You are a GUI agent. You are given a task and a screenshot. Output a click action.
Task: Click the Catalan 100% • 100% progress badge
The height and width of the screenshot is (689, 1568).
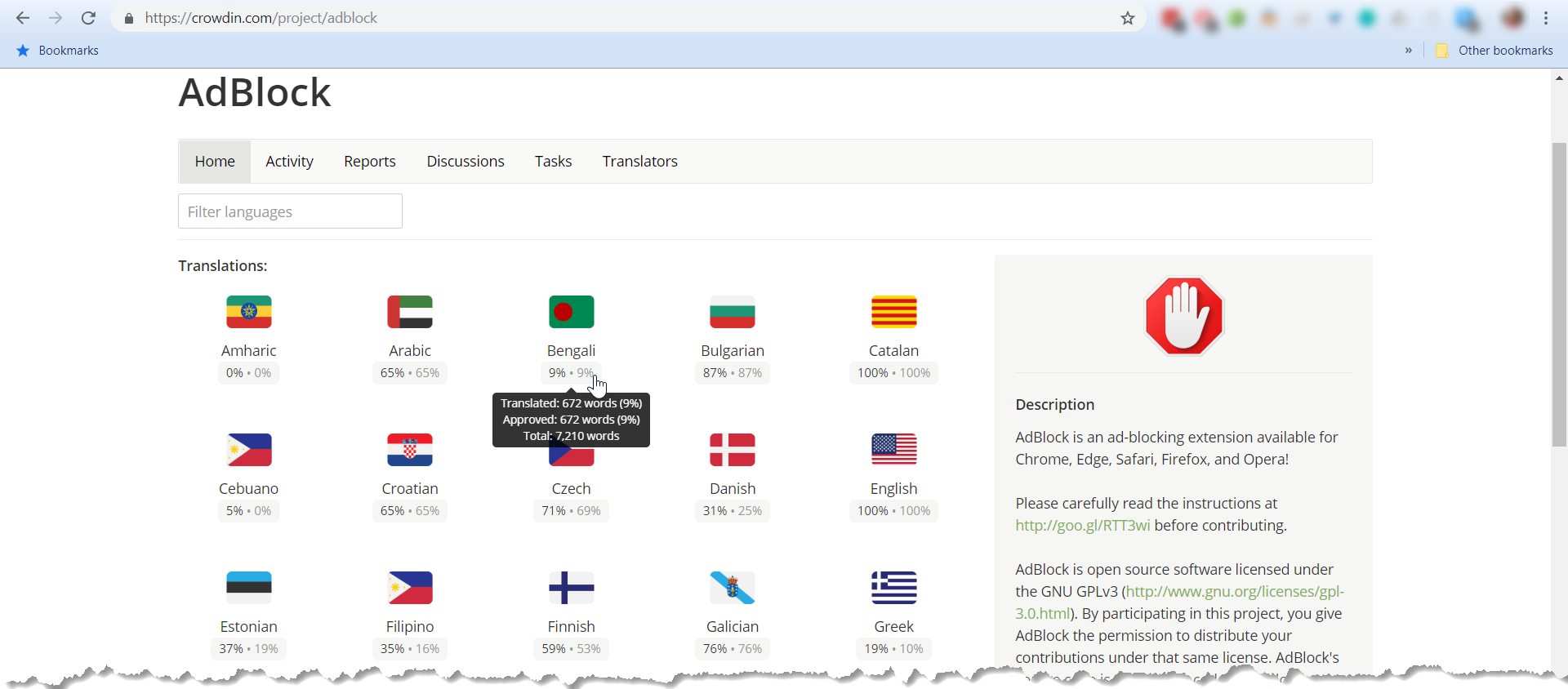coord(894,373)
